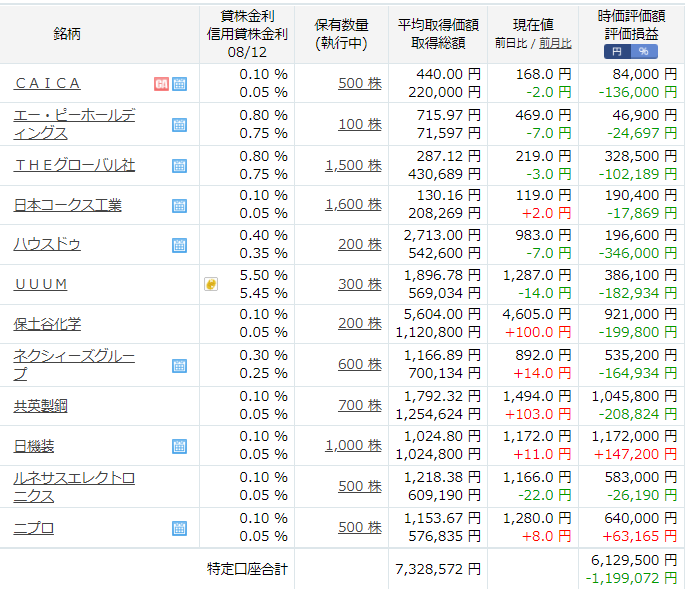Open エー・ピーホールディングス stock link
The image size is (685, 589).
point(74,124)
